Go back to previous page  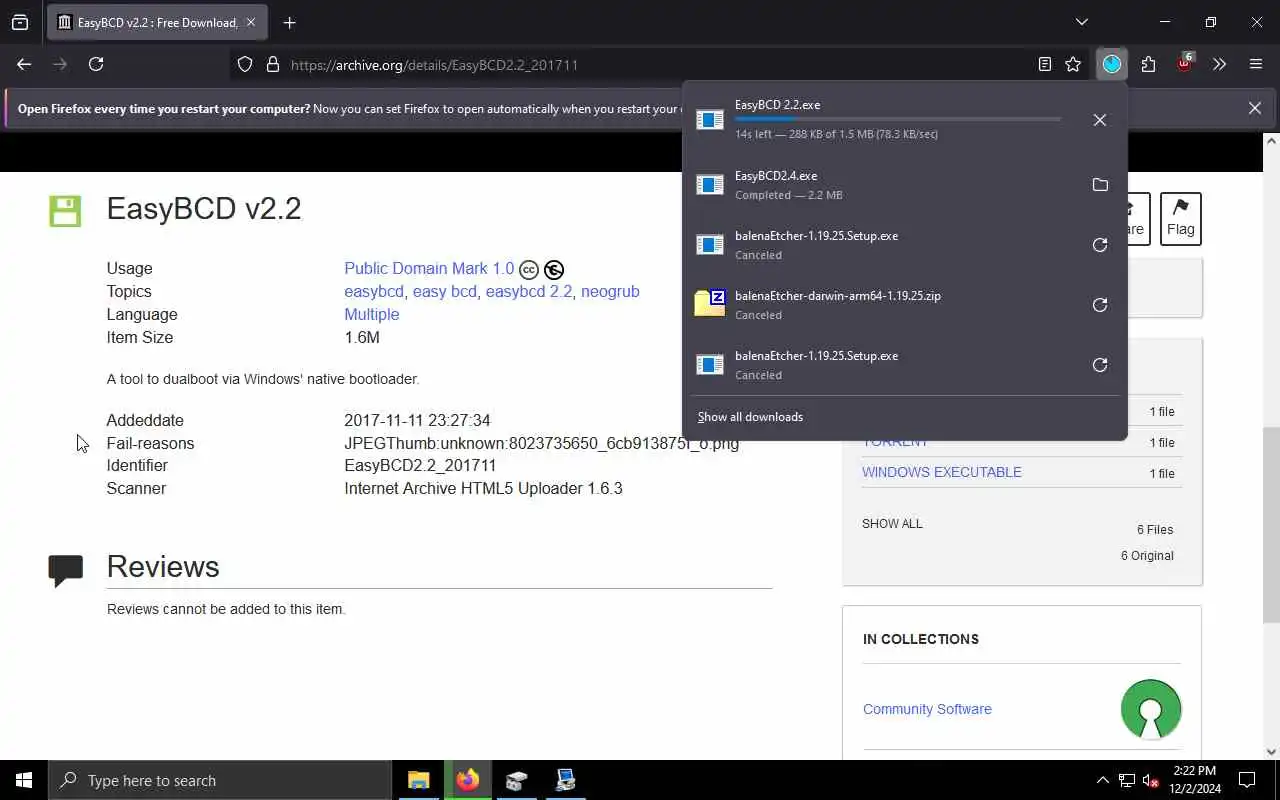point(24,64)
